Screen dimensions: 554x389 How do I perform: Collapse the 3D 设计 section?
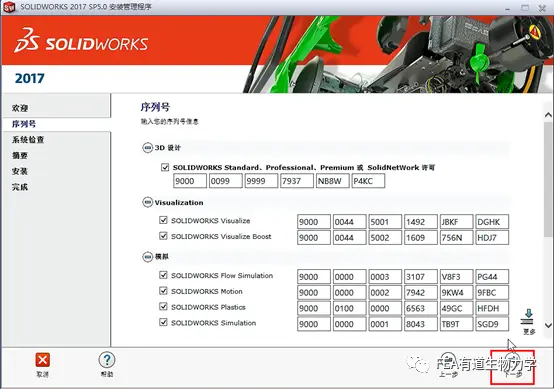pos(147,148)
